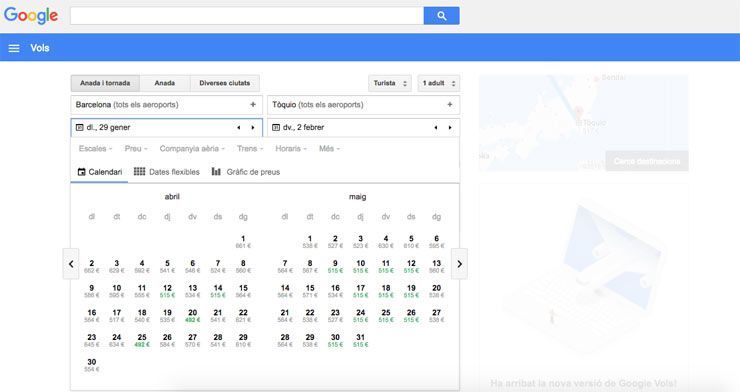Pick 24 maig date cell
Viewport: 740px width, 392px height.
pyautogui.click(x=361, y=316)
